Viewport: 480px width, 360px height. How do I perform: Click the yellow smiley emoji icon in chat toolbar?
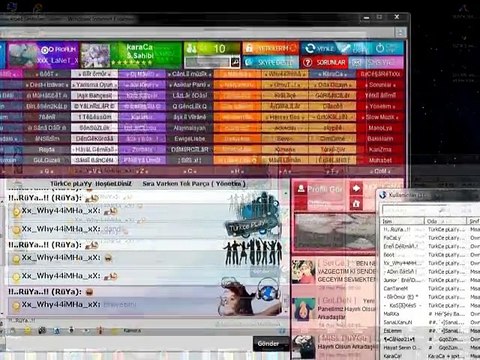(x=28, y=330)
